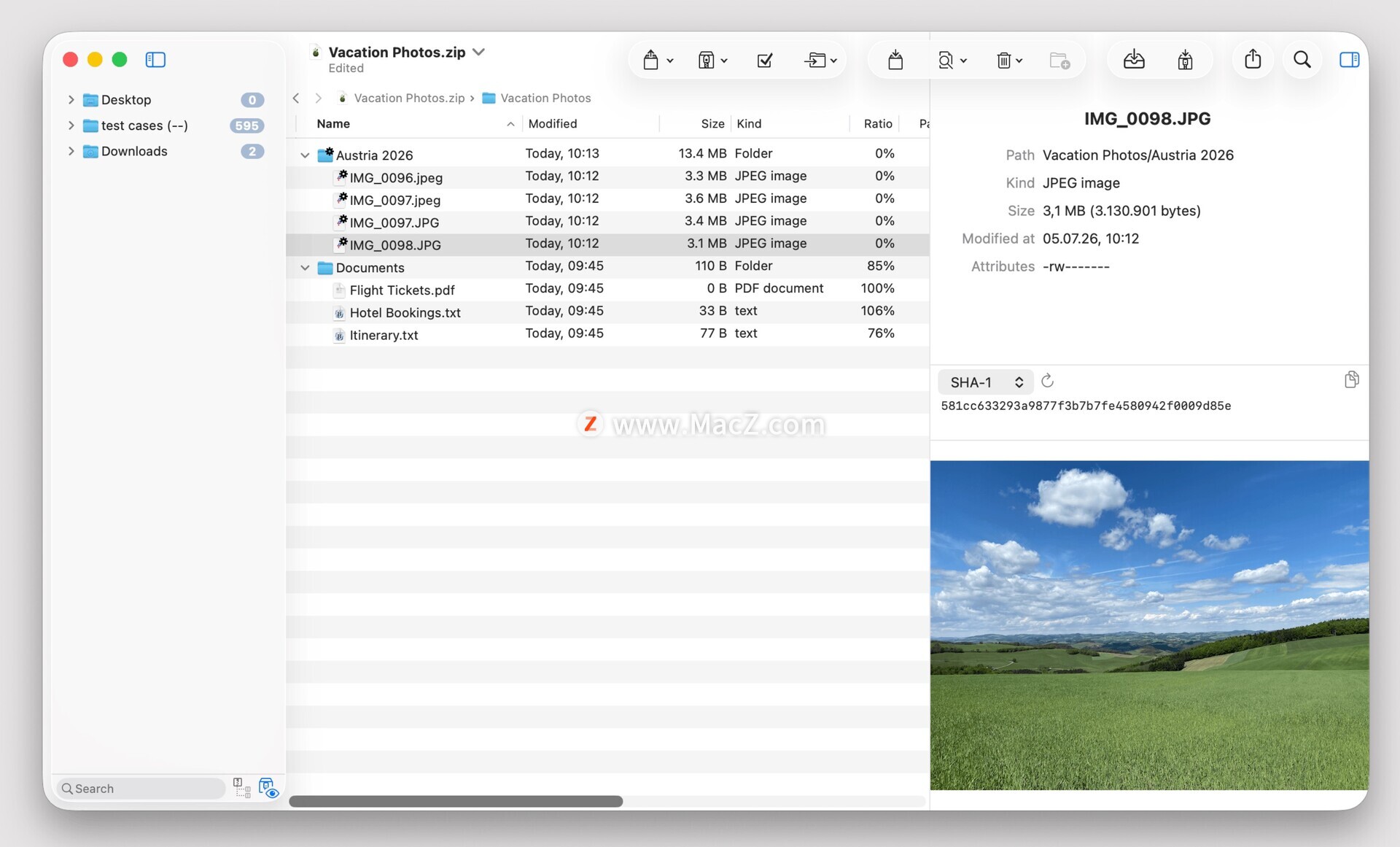This screenshot has width=1400, height=847.
Task: Click the Documents folder icon in list
Action: pos(325,268)
